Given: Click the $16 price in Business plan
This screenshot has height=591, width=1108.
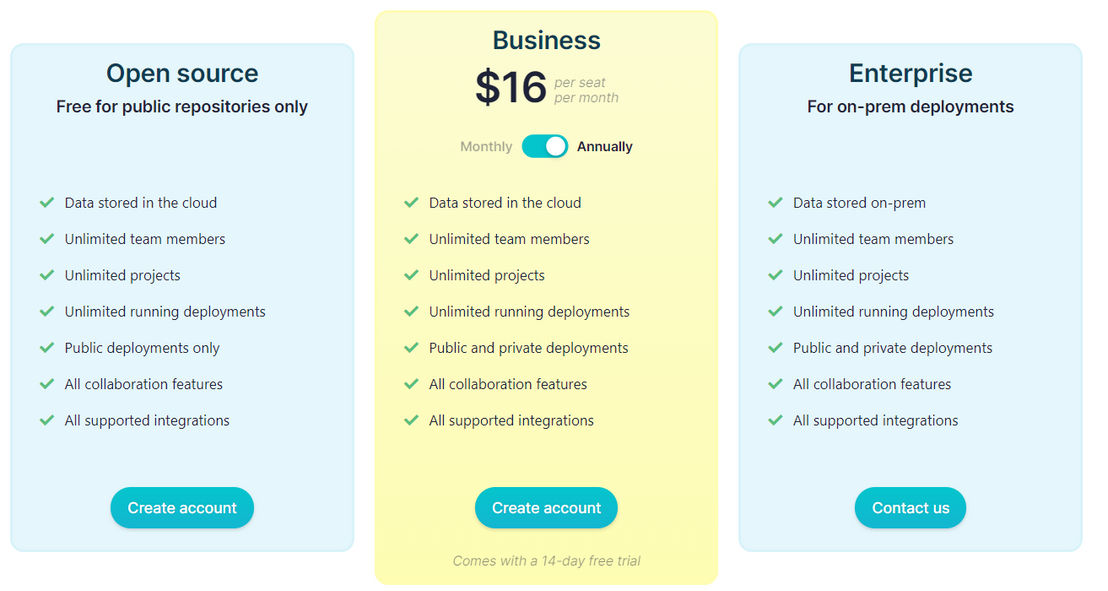Looking at the screenshot, I should pos(511,88).
